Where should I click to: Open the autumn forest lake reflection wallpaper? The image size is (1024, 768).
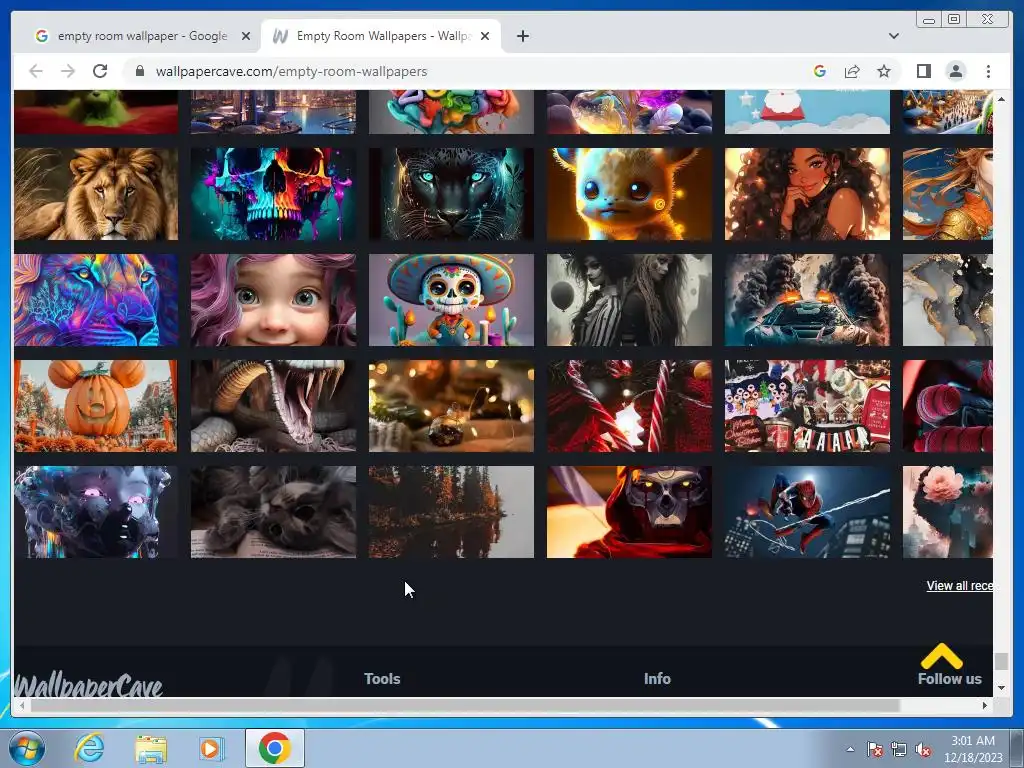[451, 512]
